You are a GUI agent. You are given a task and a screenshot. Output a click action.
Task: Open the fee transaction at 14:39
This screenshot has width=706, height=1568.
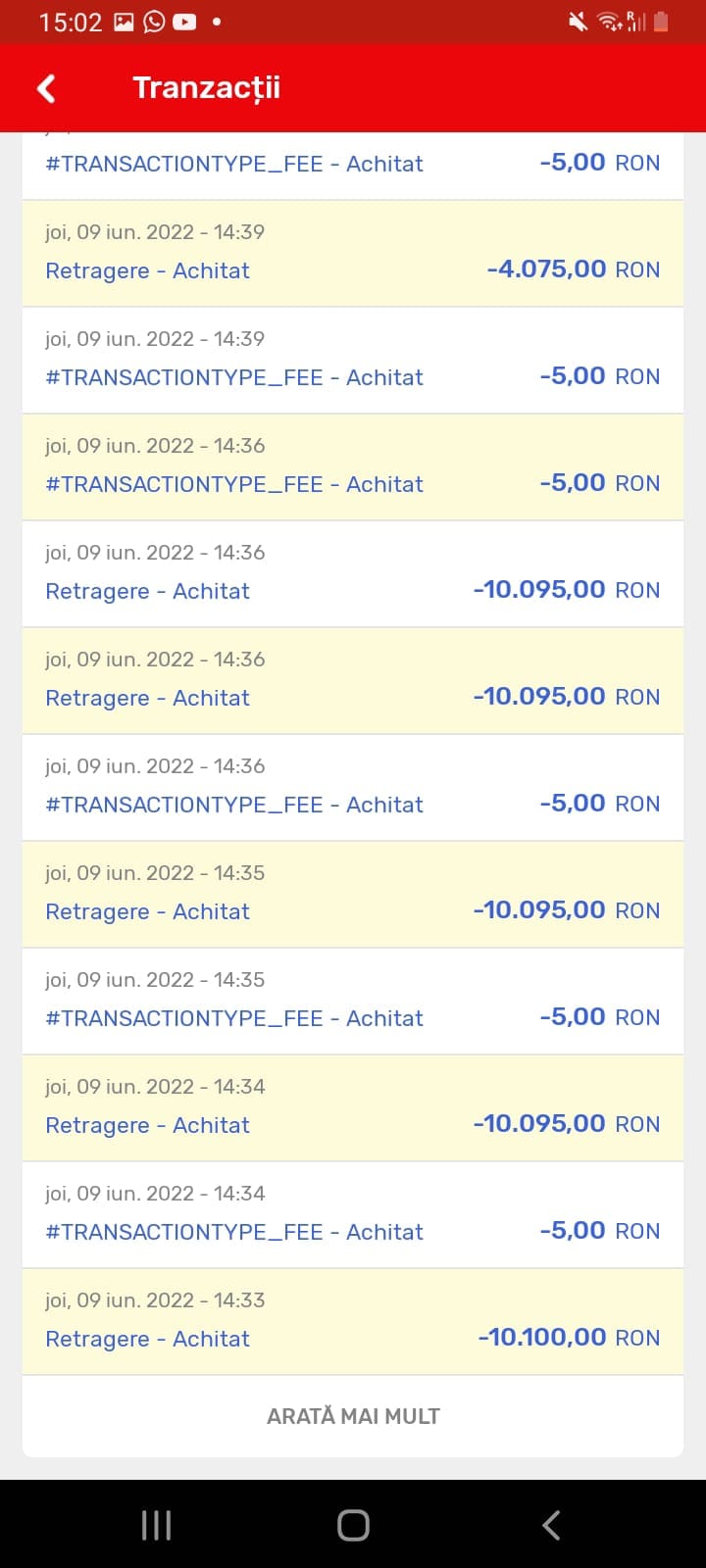pyautogui.click(x=353, y=361)
